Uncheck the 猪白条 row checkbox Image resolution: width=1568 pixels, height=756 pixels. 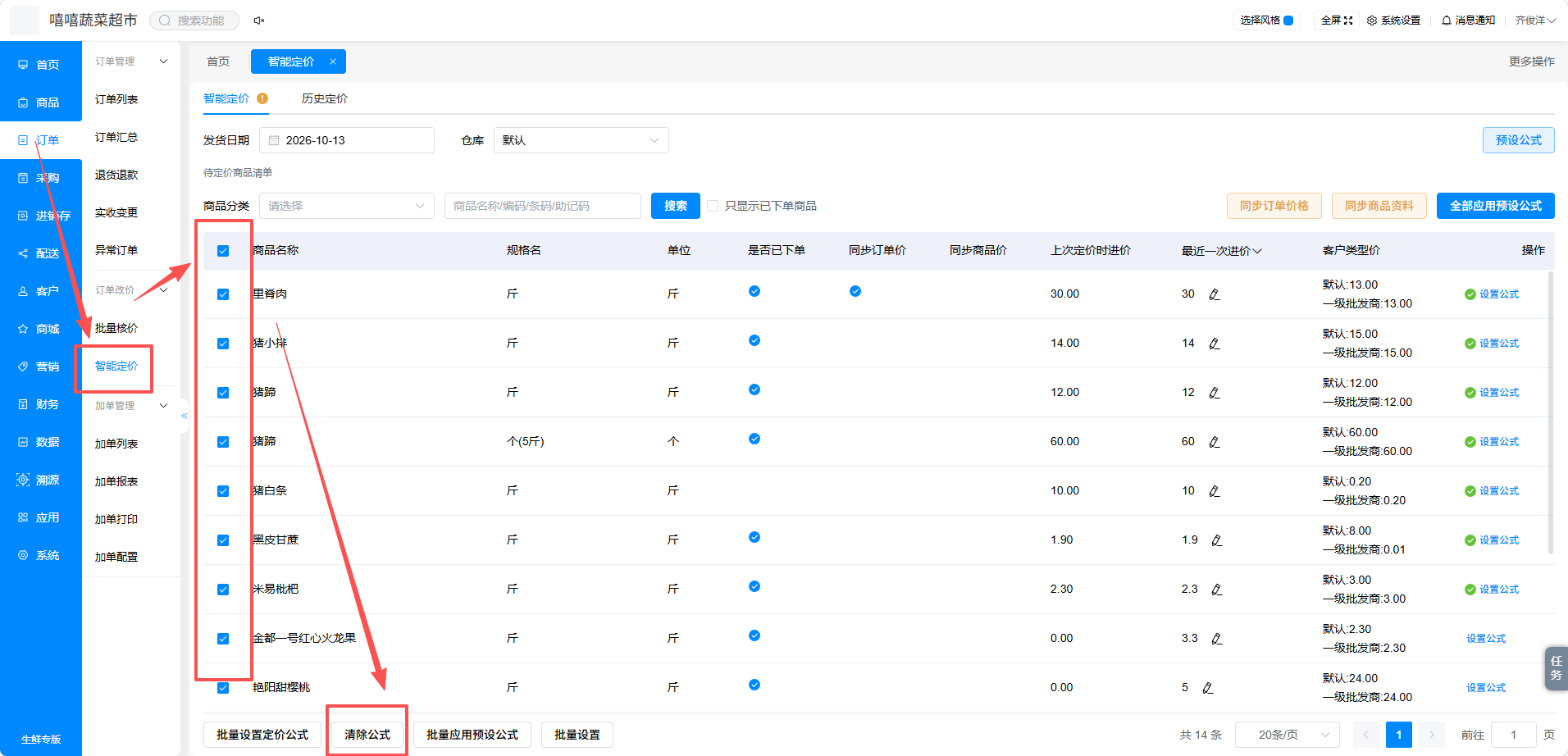point(223,491)
